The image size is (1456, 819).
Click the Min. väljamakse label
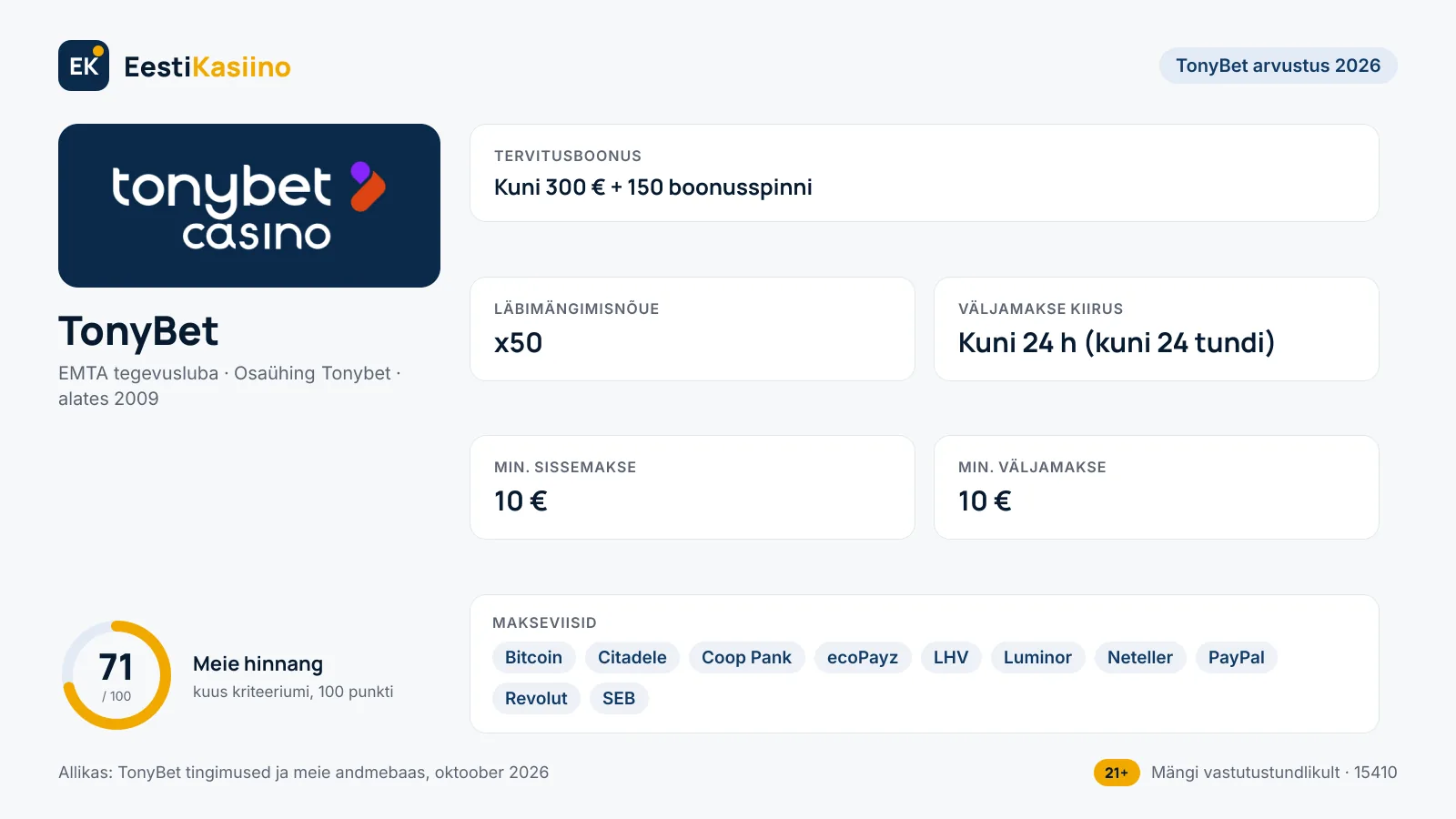1032,467
